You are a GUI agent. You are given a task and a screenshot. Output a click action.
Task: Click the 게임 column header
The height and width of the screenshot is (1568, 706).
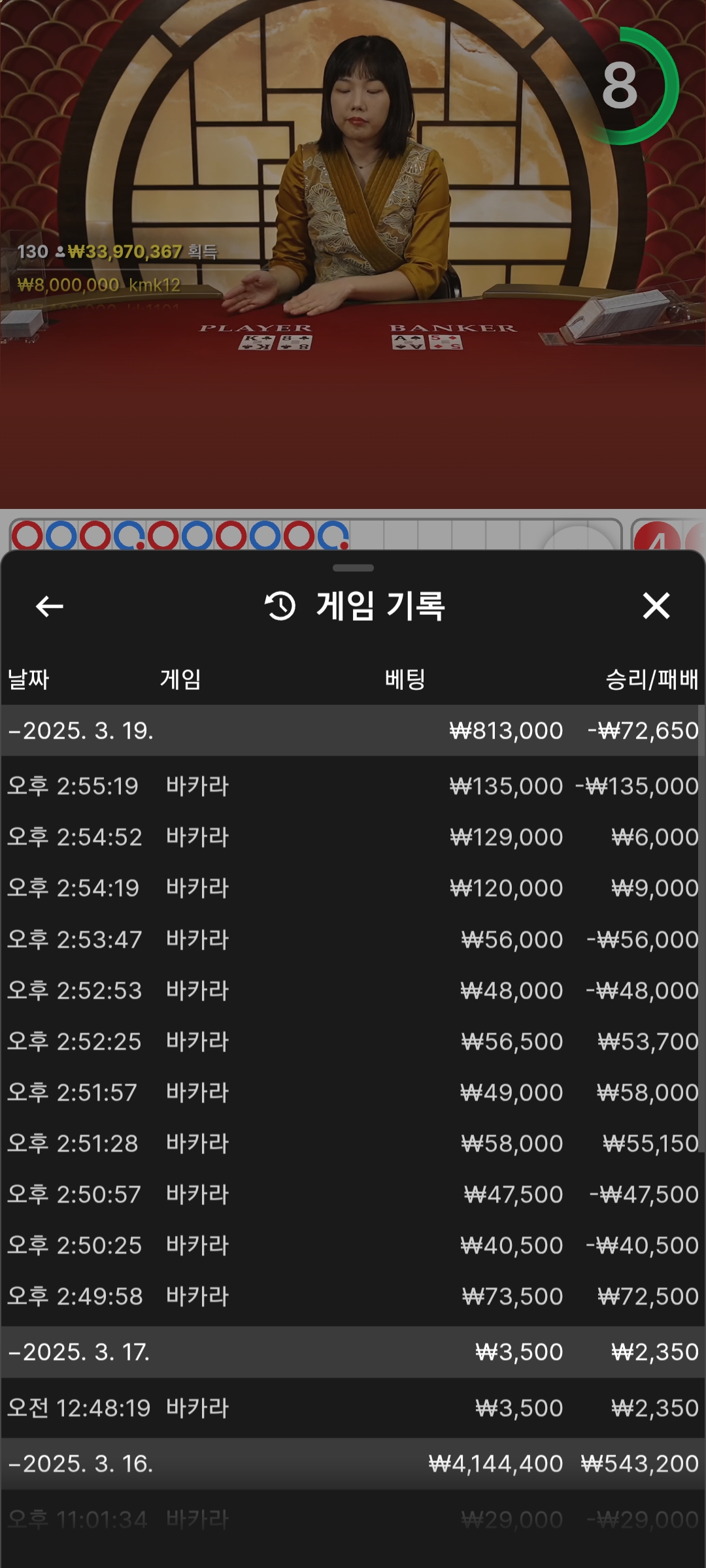click(180, 679)
